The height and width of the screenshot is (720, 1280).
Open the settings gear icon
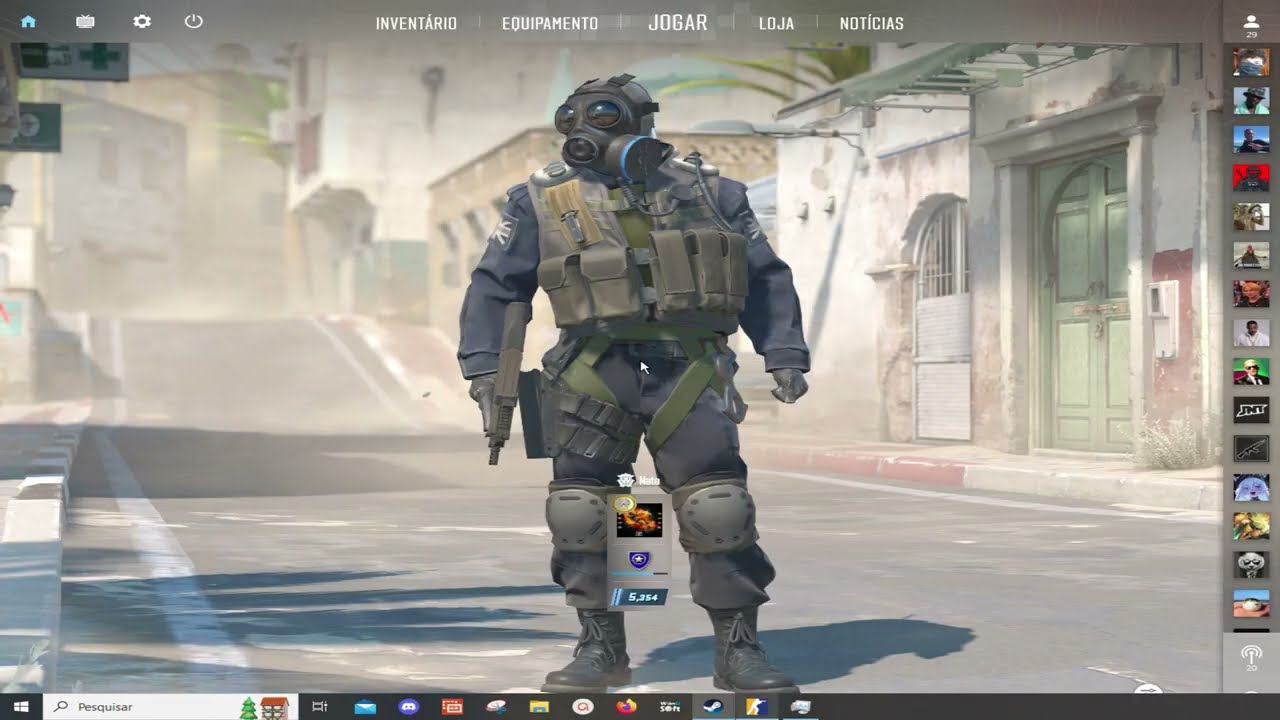tap(142, 21)
